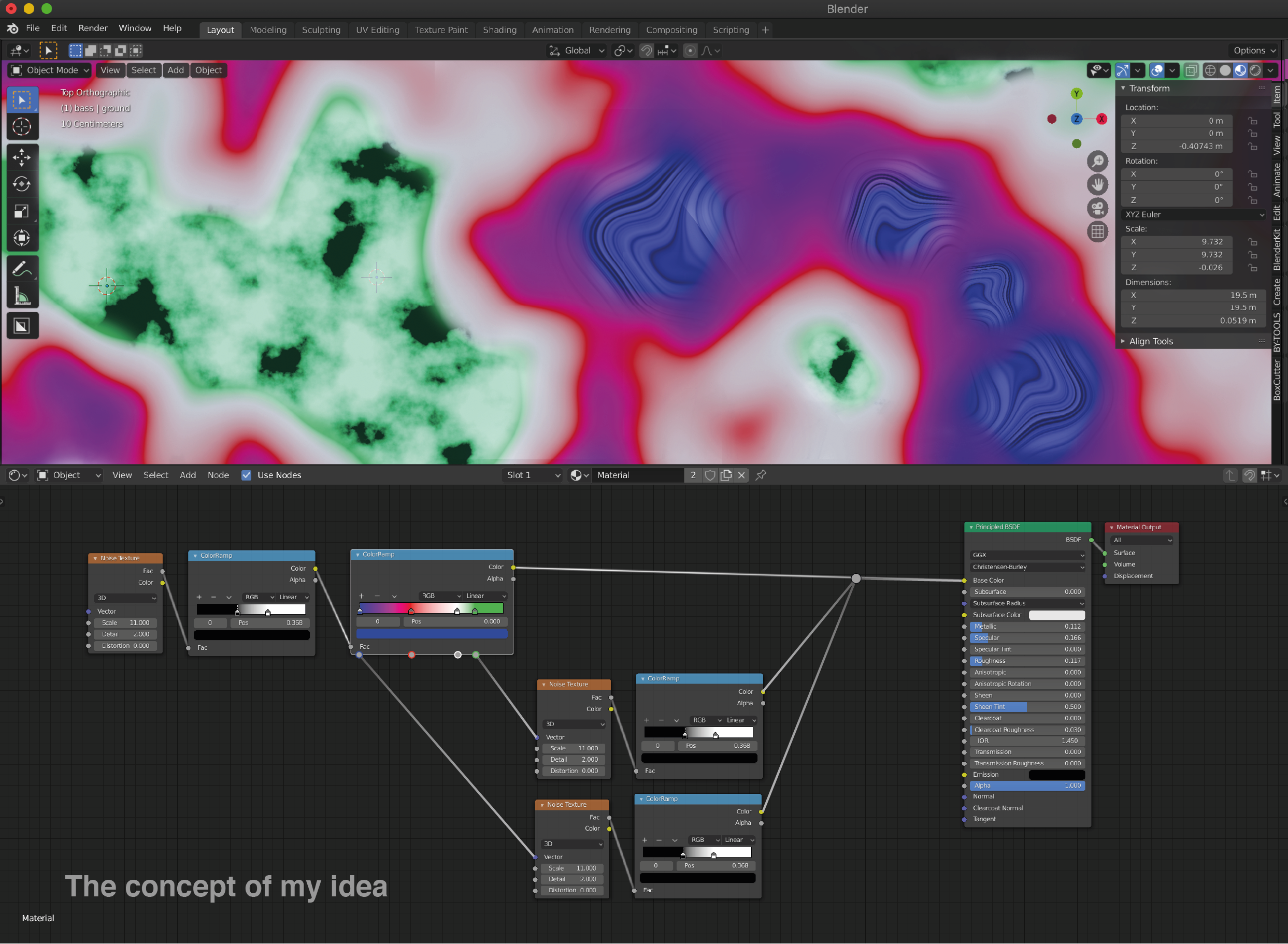Select the Transform tool
The image size is (1288, 944).
click(22, 238)
